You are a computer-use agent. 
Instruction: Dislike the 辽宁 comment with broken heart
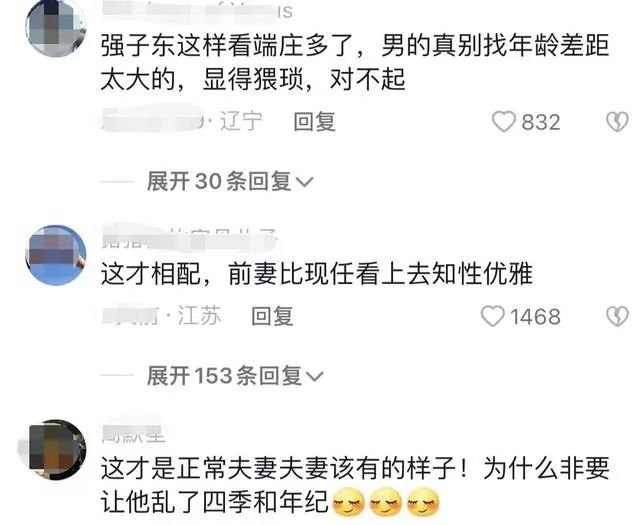pyautogui.click(x=617, y=122)
